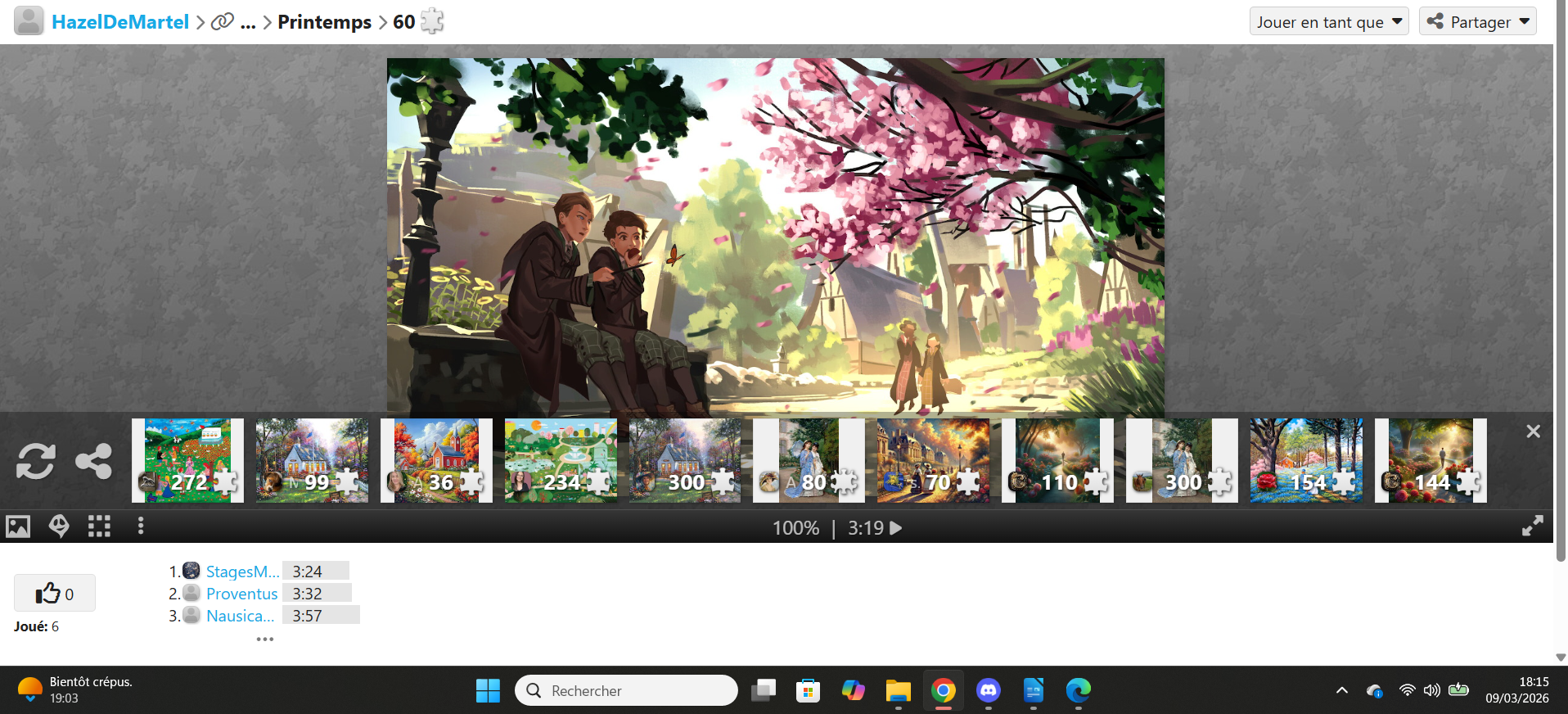Open the 272-piece puzzle thumbnail
Screen dimensions: 1568x714
click(x=187, y=460)
